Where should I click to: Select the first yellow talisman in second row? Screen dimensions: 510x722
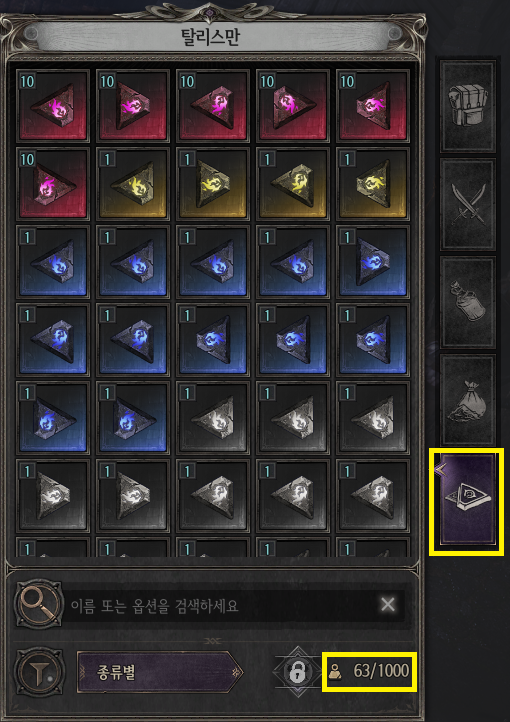coord(133,183)
